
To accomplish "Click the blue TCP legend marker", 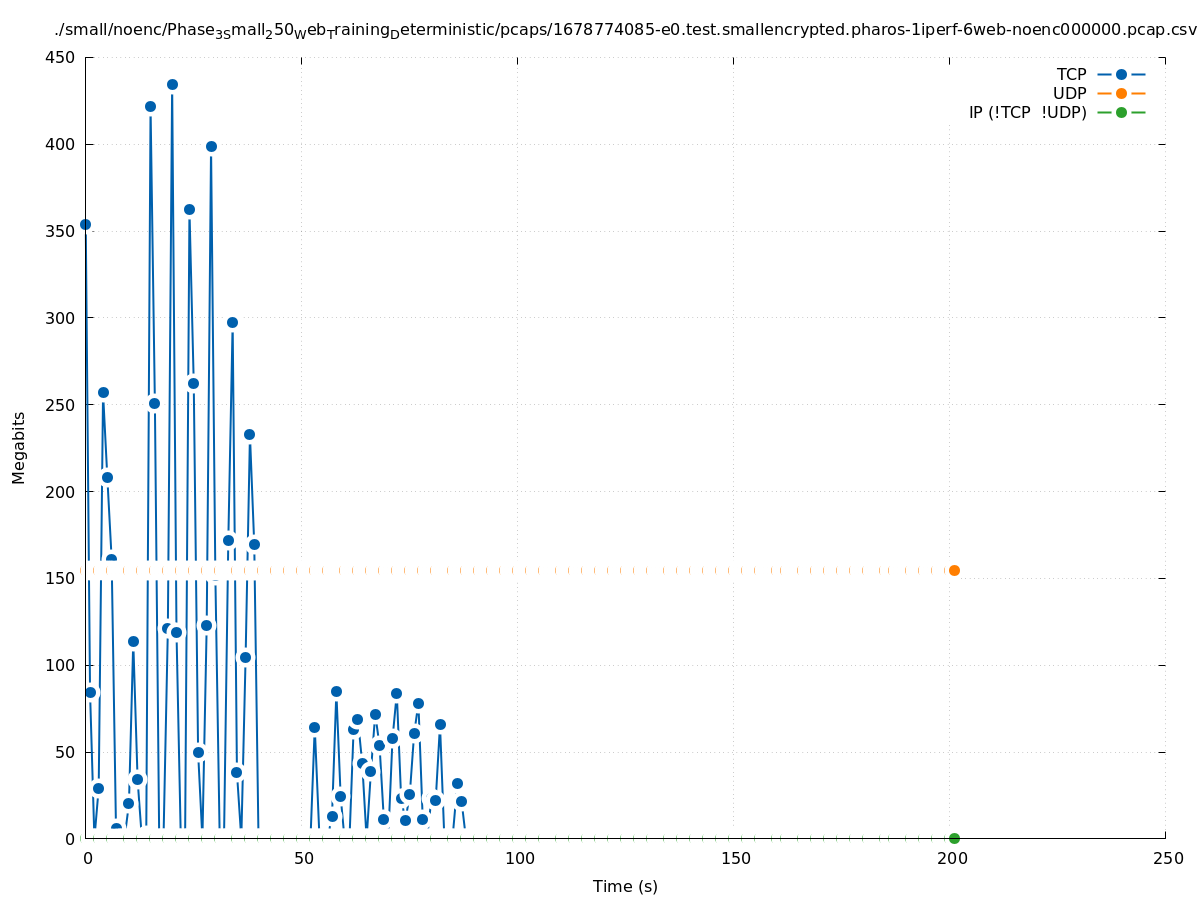I will (x=1121, y=75).
